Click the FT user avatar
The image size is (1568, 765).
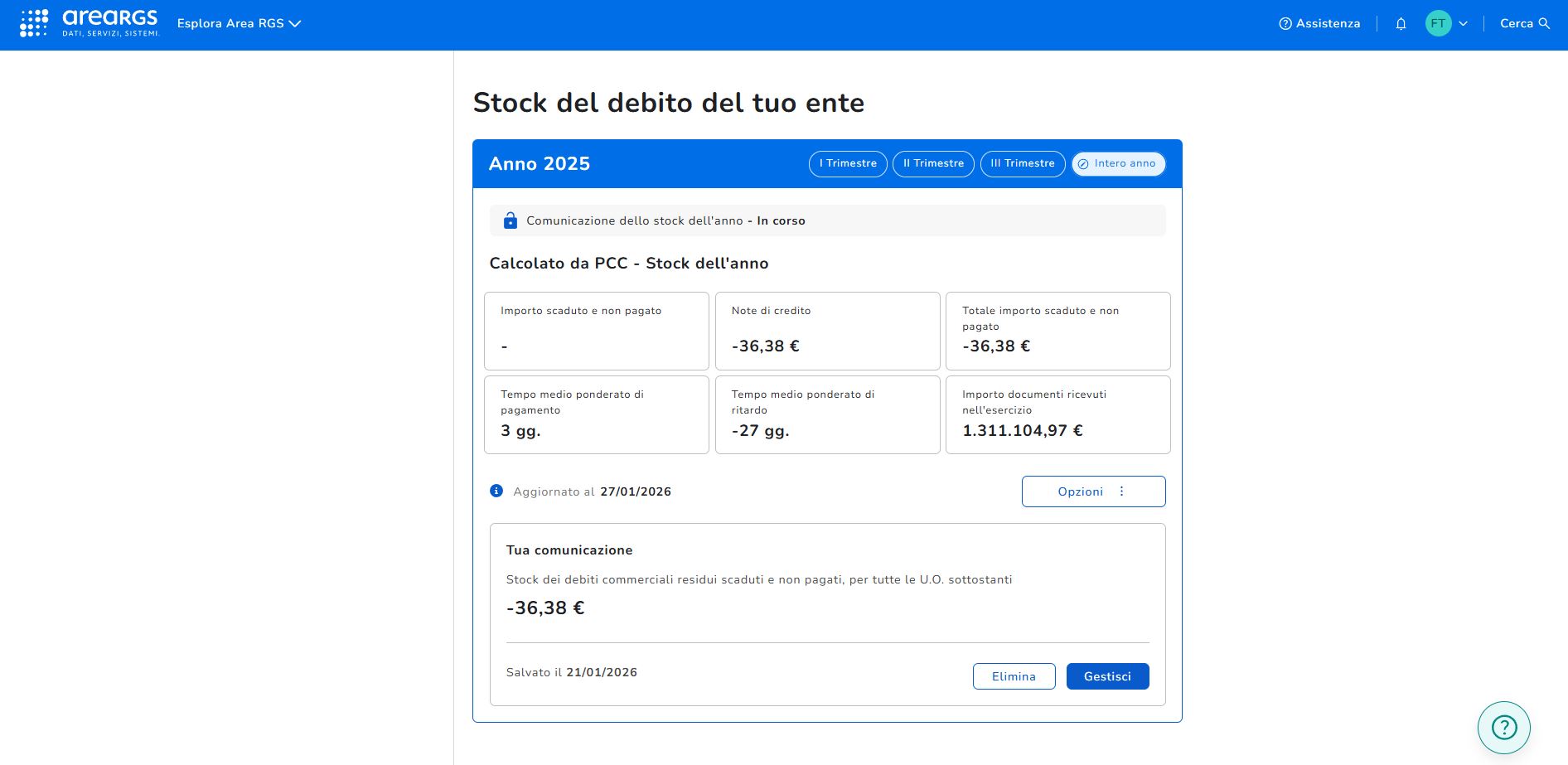coord(1438,23)
